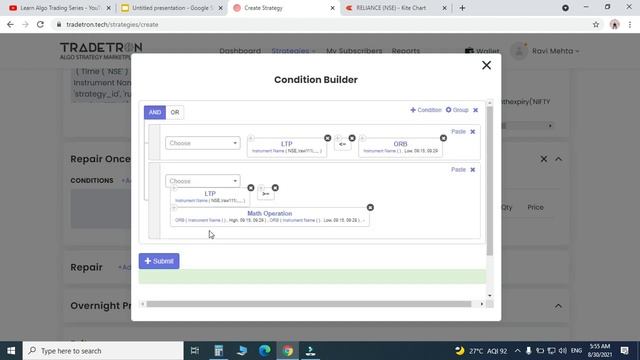The width and height of the screenshot is (640, 360).
Task: Open Edge from taskbar
Action: pos(264,351)
